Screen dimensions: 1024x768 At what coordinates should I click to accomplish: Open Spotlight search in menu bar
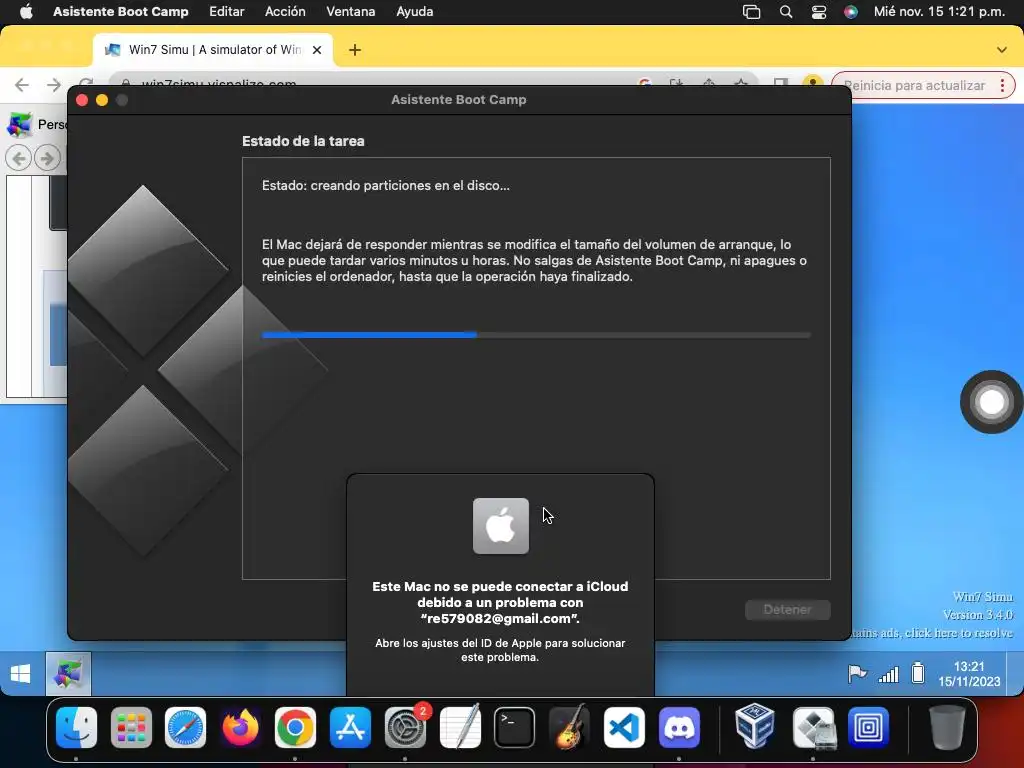[x=786, y=12]
